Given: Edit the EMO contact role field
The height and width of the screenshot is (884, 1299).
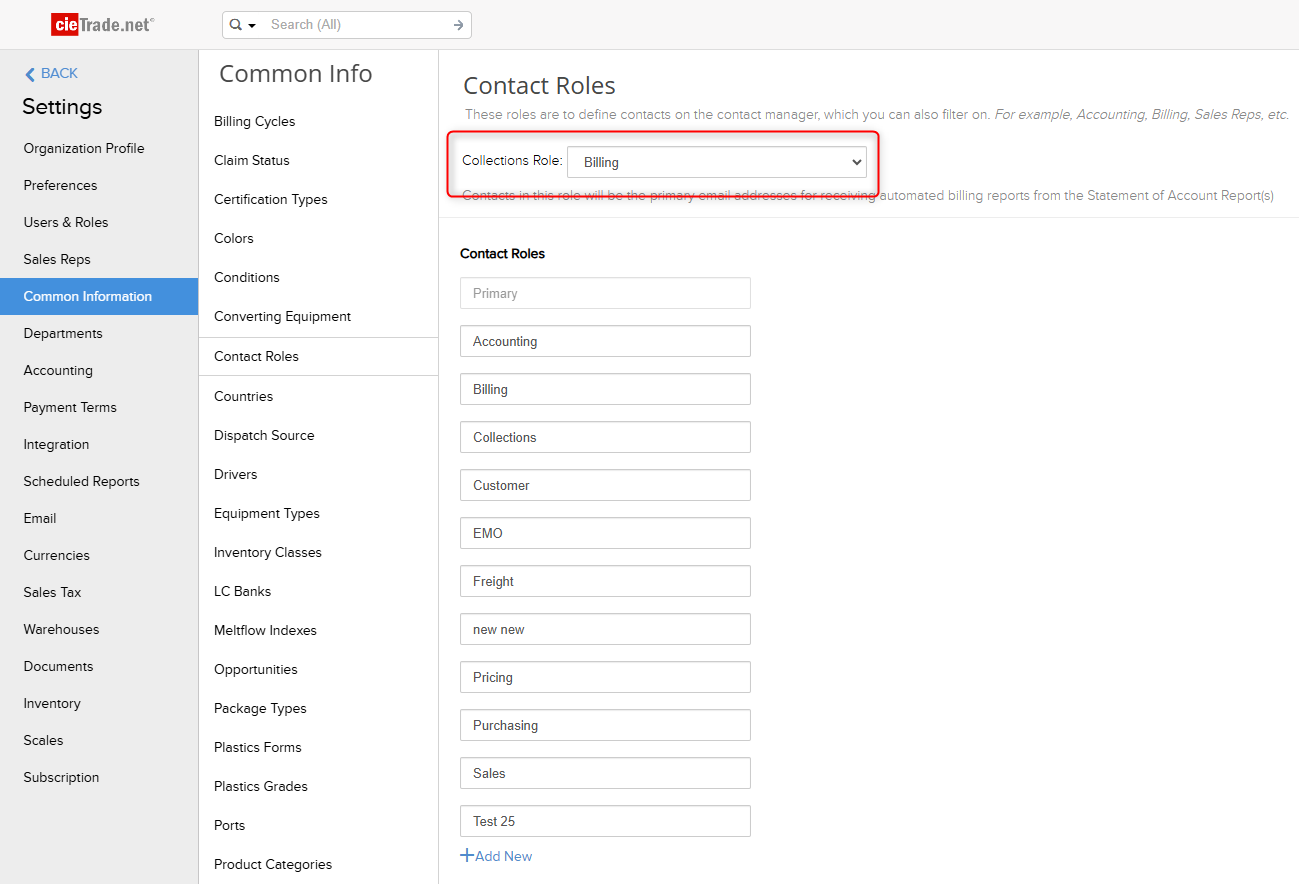Looking at the screenshot, I should click(605, 533).
